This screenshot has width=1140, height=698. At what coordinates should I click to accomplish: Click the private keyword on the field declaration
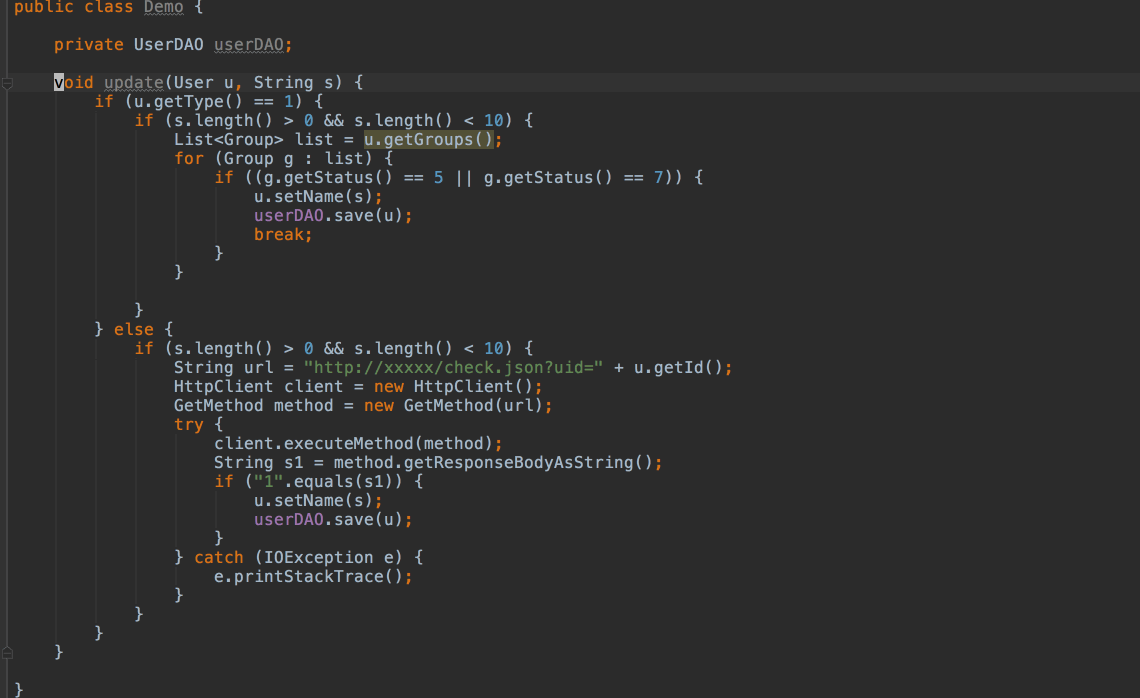click(x=88, y=44)
